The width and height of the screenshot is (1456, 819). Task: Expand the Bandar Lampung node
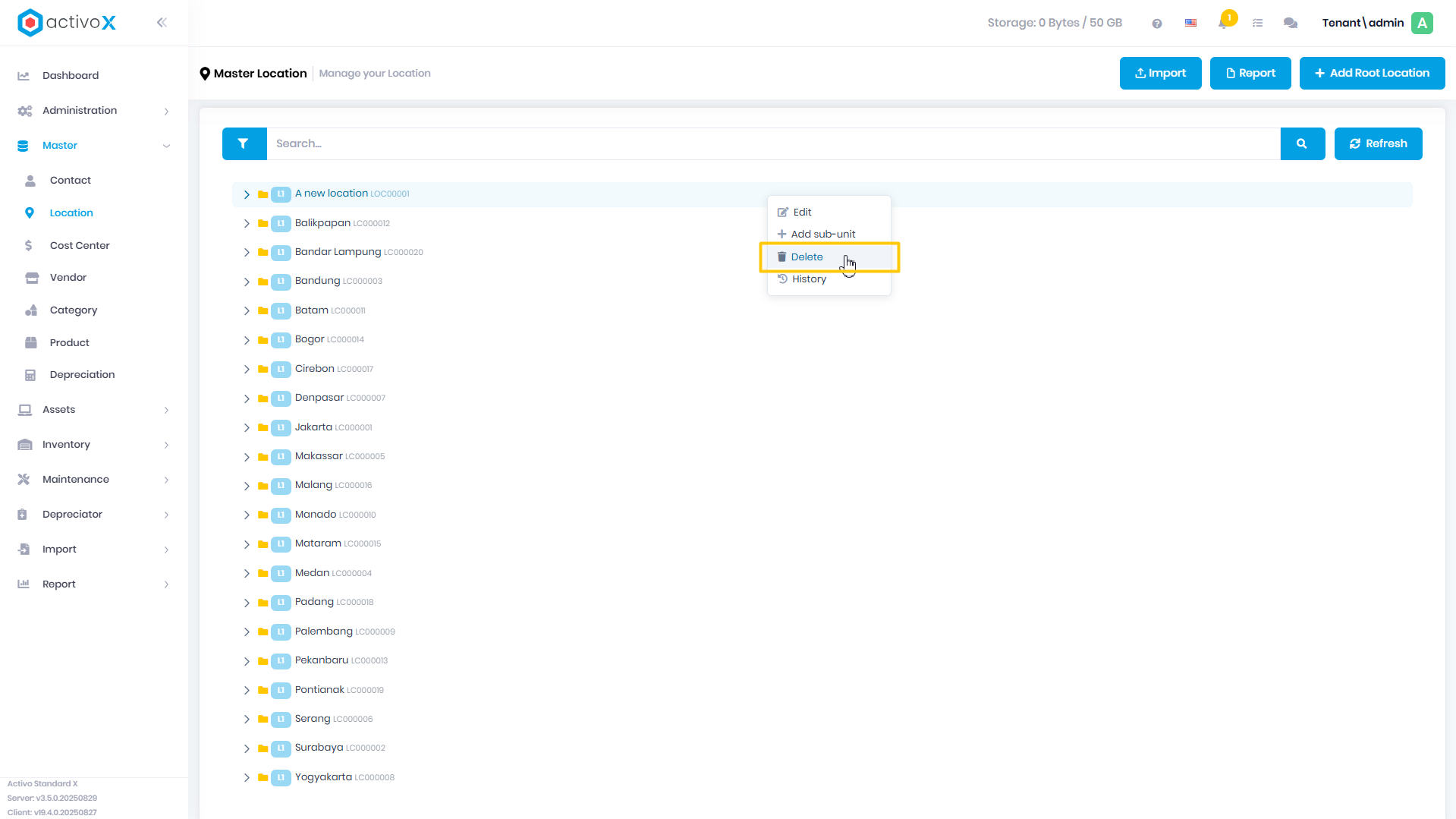coord(247,253)
